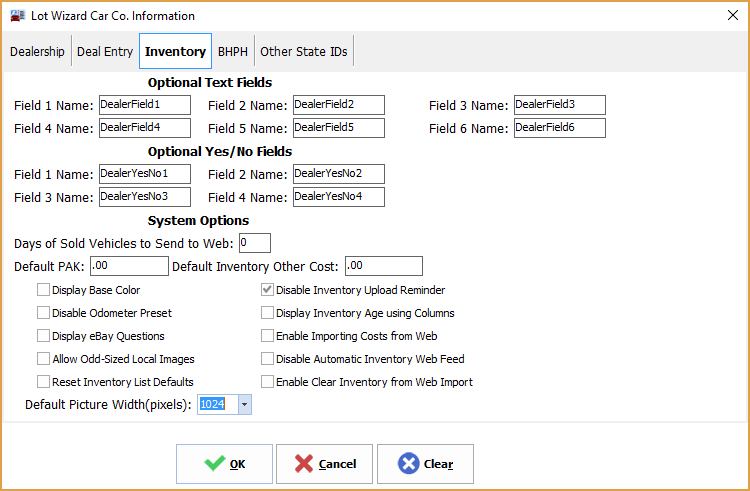Enable Allow Odd-Sized Local Images
The width and height of the screenshot is (750, 491).
pos(44,359)
